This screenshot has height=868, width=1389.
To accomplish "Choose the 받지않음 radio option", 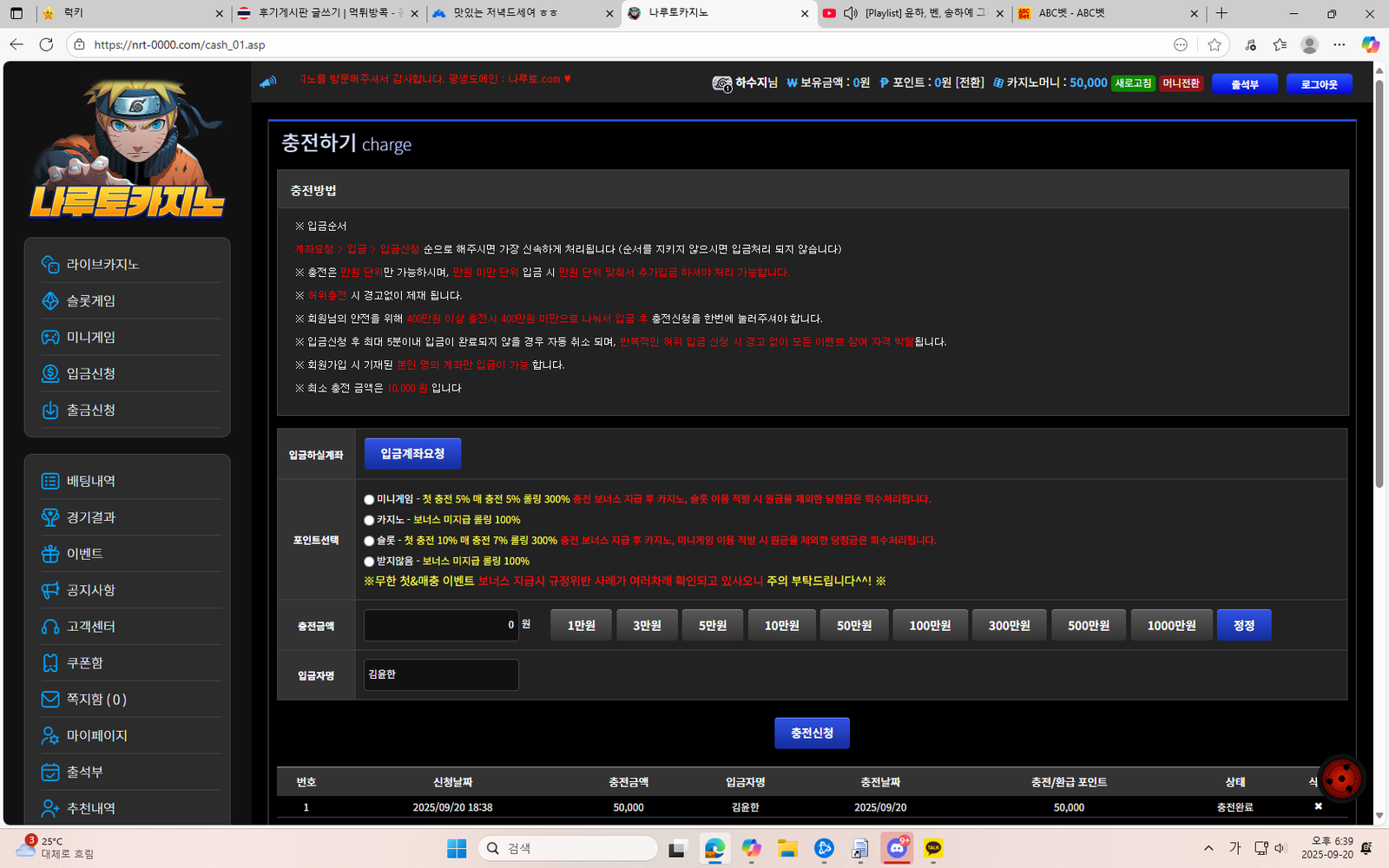I will 369,562.
